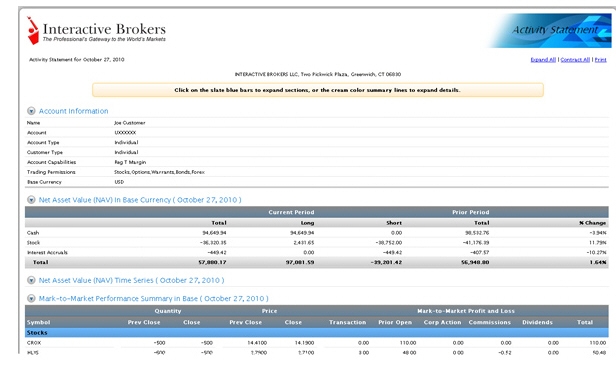Image resolution: width=616 pixels, height=373 pixels.
Task: Click Net Asset Value (NAV) Time Series heading
Action: tap(131, 280)
